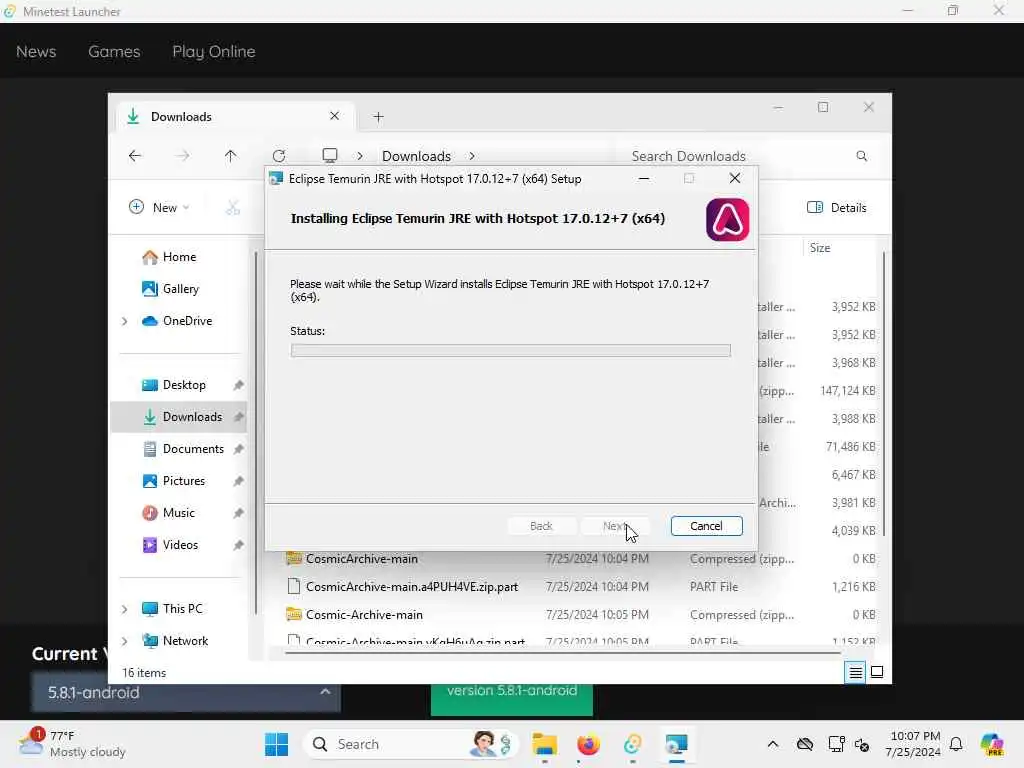
Task: Select the CosmicArchive-main zip file
Action: point(361,558)
